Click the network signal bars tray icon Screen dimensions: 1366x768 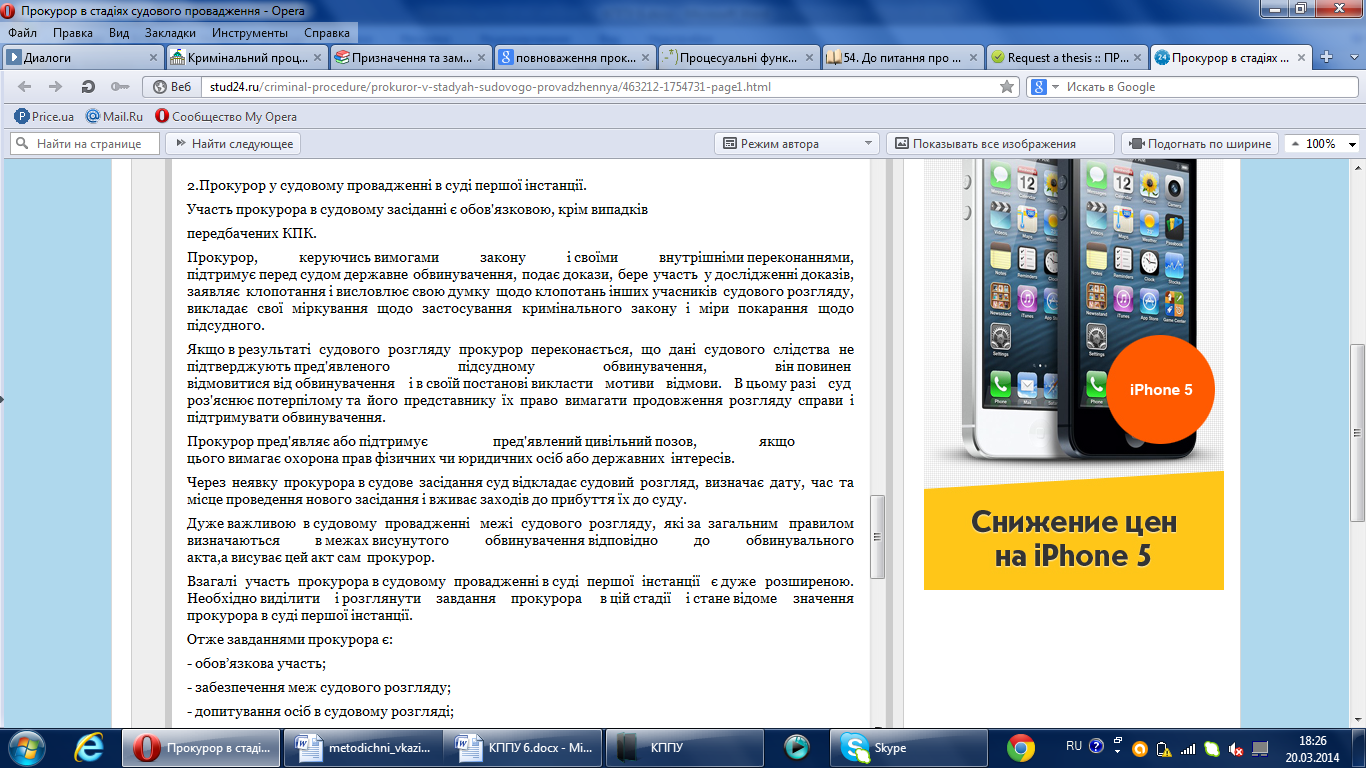[x=1188, y=748]
